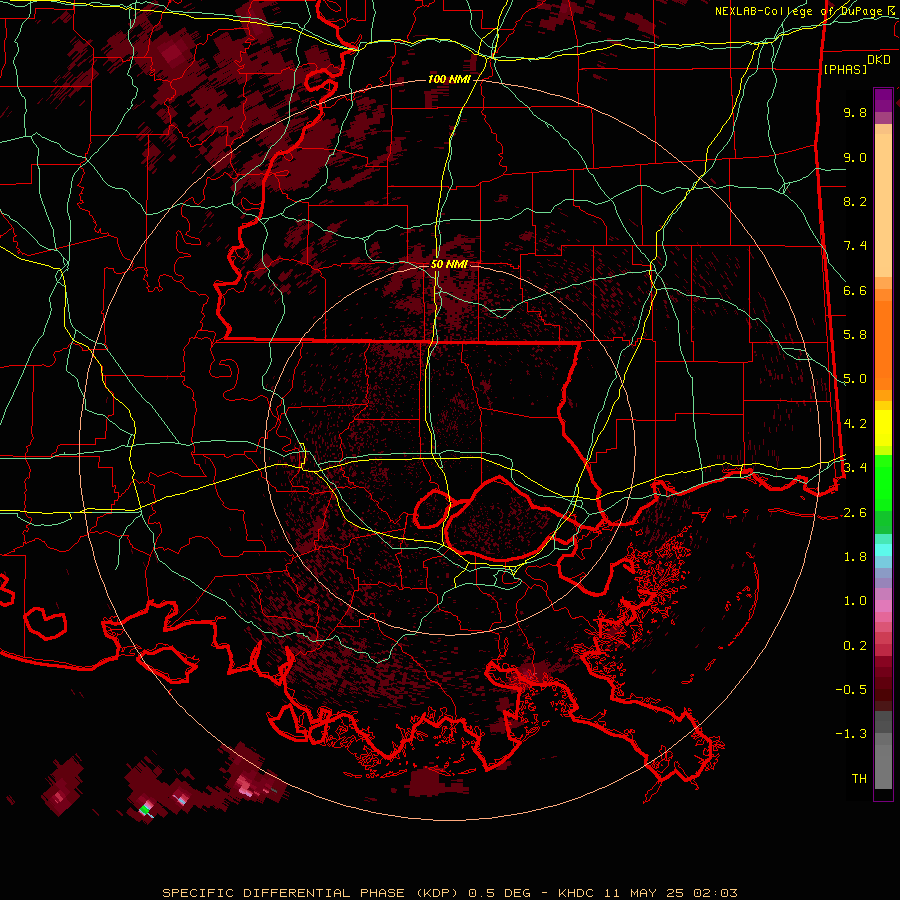Click the DKD label above the color scale
This screenshot has width=900, height=900.
(x=879, y=60)
